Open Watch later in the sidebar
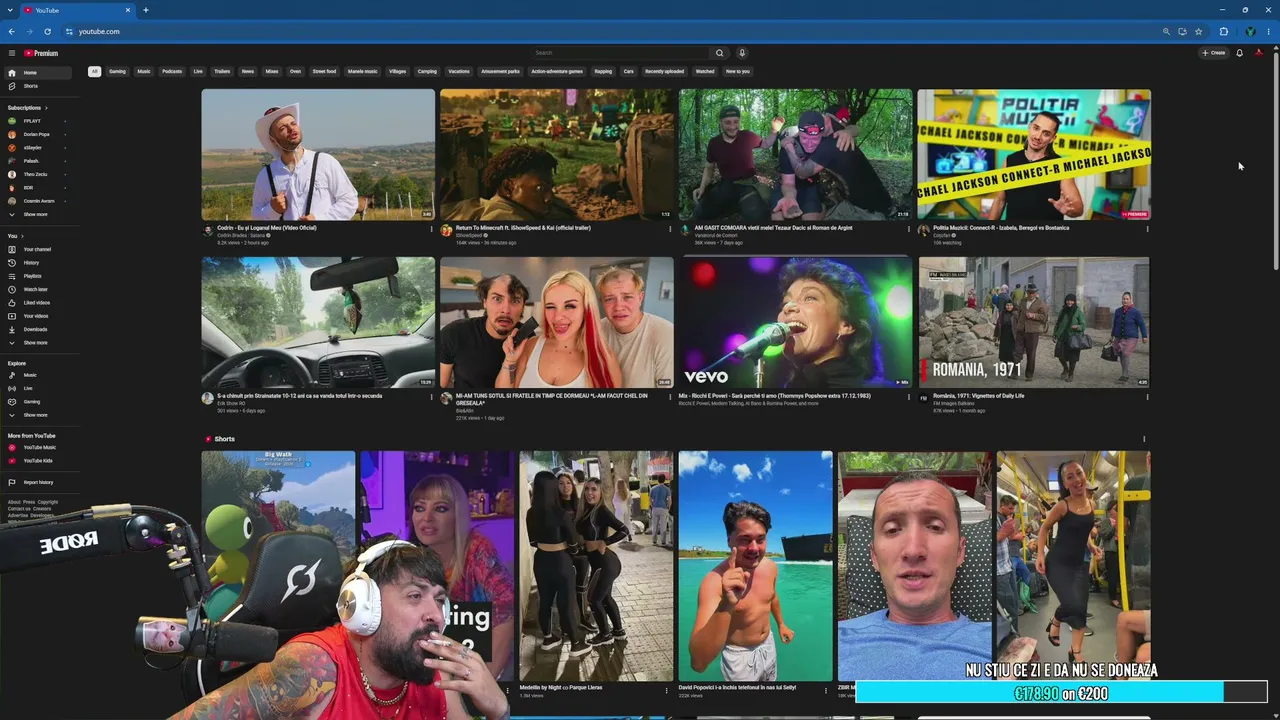The width and height of the screenshot is (1280, 720). (x=38, y=289)
